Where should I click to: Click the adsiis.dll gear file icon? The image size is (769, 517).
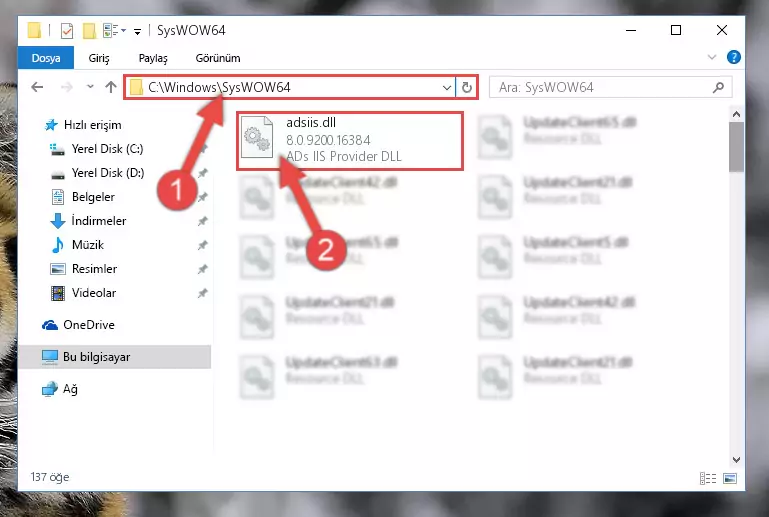[x=257, y=138]
